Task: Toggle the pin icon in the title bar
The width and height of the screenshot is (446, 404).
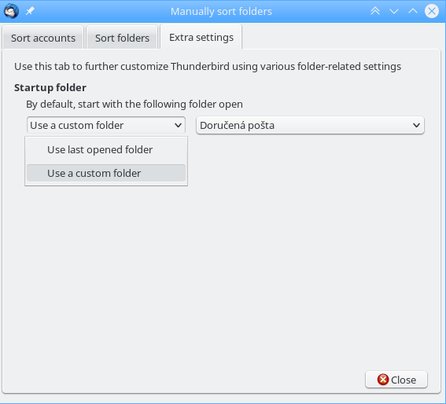Action: (30, 11)
